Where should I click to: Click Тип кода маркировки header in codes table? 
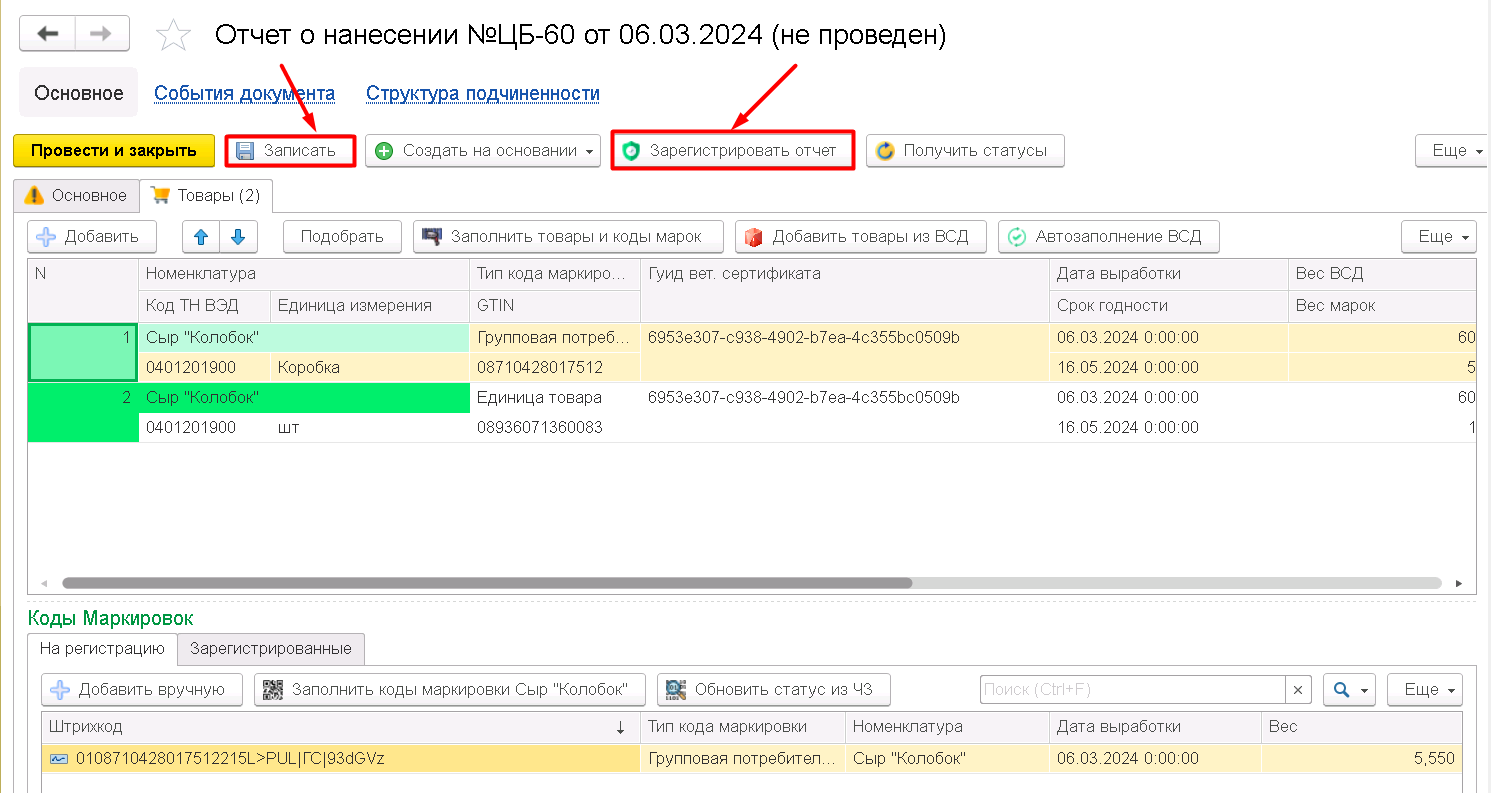pyautogui.click(x=743, y=727)
